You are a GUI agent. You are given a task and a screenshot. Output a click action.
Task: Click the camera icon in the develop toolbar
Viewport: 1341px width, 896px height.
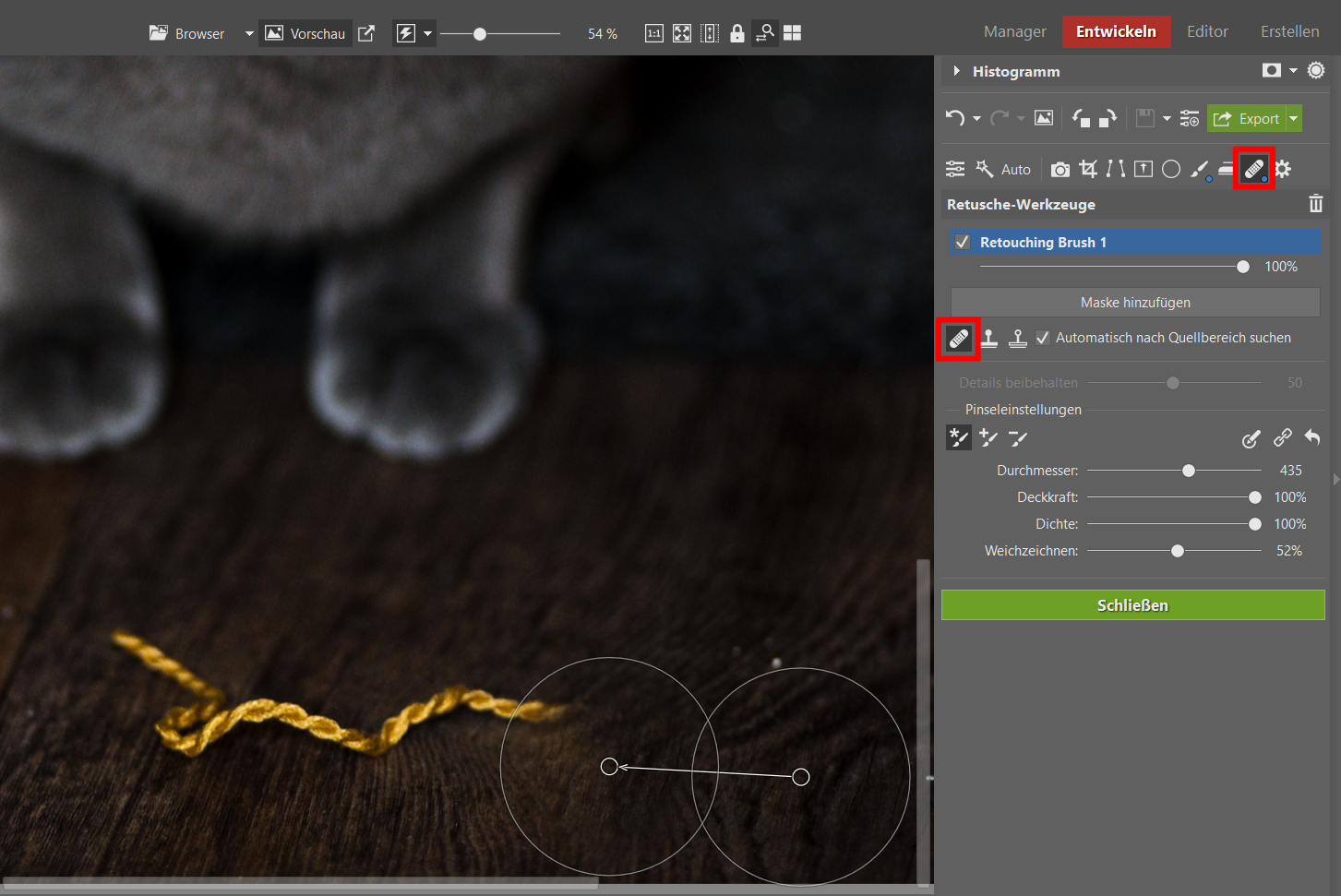tap(1060, 170)
